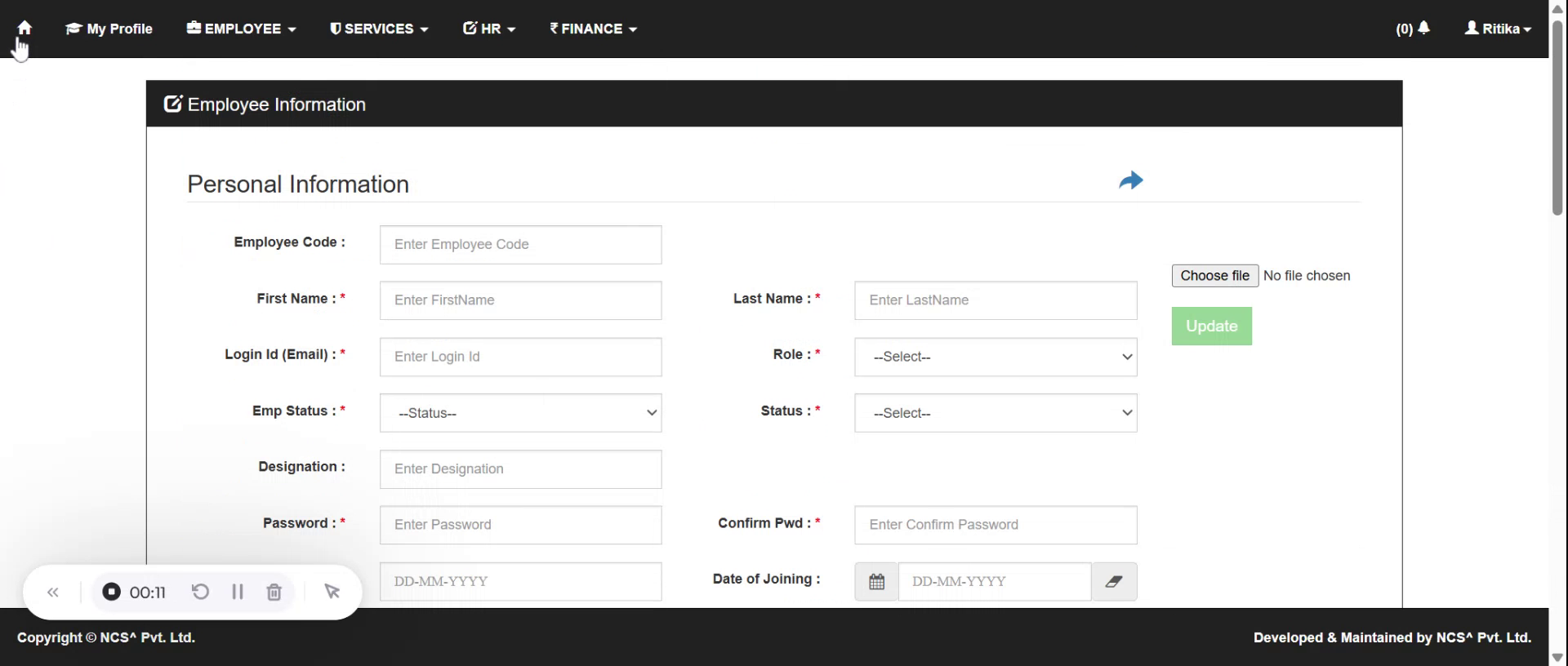Clear Date of Joining with eraser icon

[1114, 582]
